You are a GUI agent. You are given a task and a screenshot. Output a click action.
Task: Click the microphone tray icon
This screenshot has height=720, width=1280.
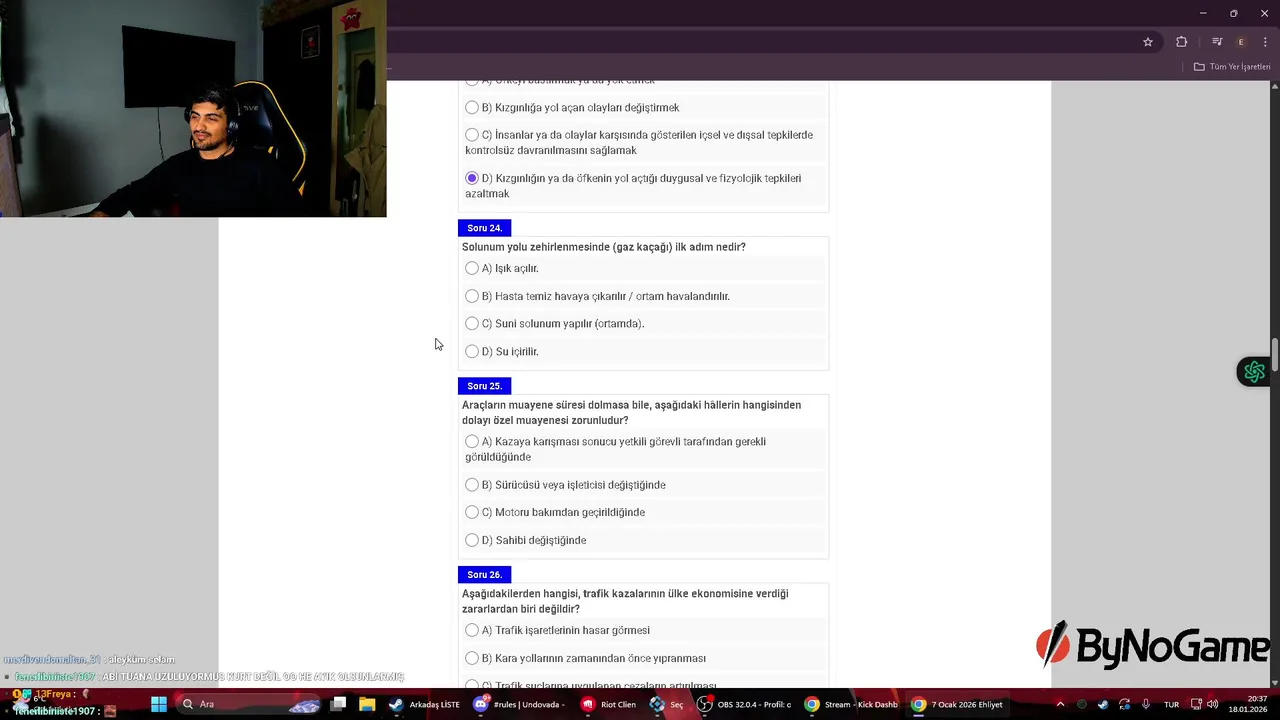[1147, 704]
